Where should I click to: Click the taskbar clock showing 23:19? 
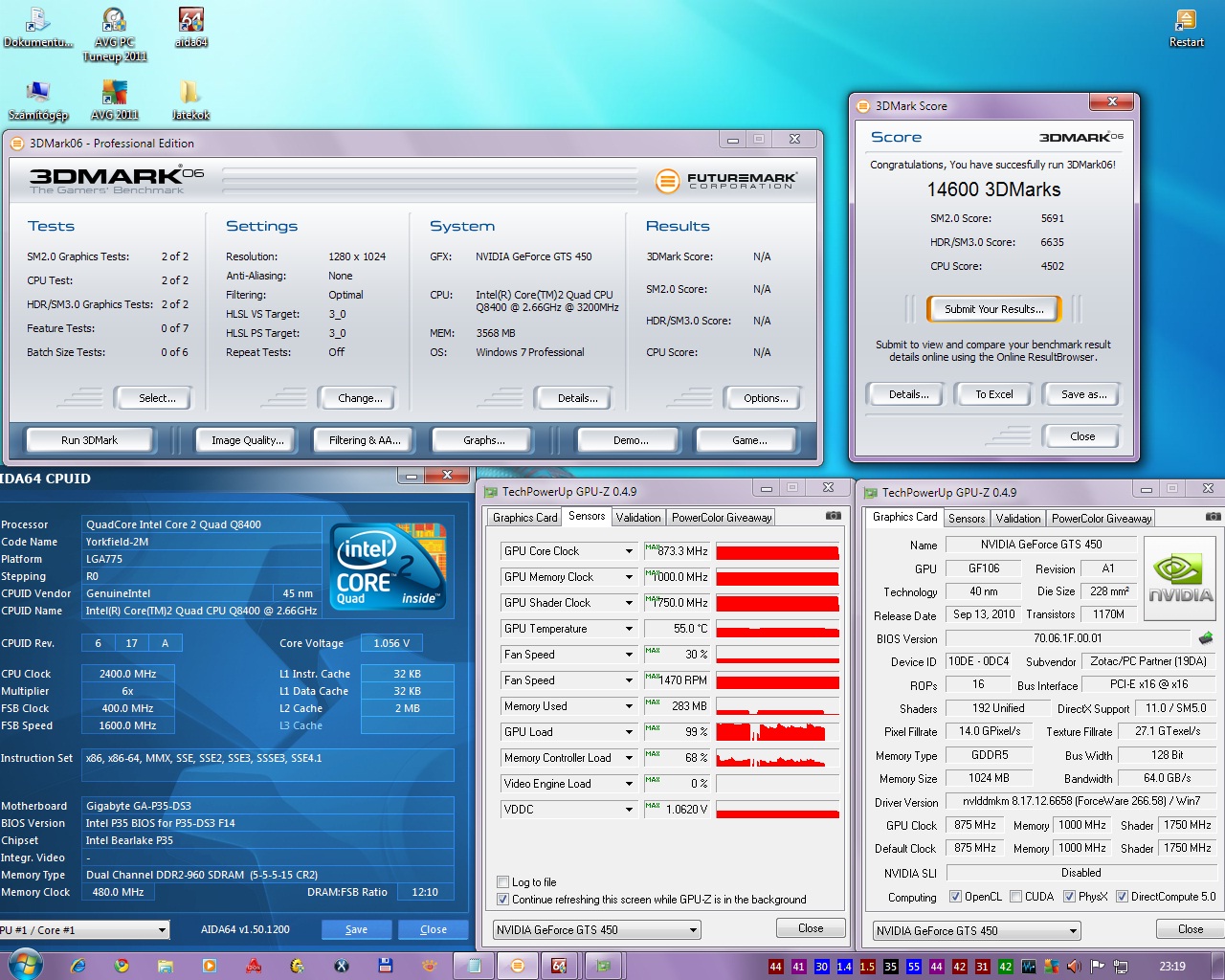tap(1171, 967)
